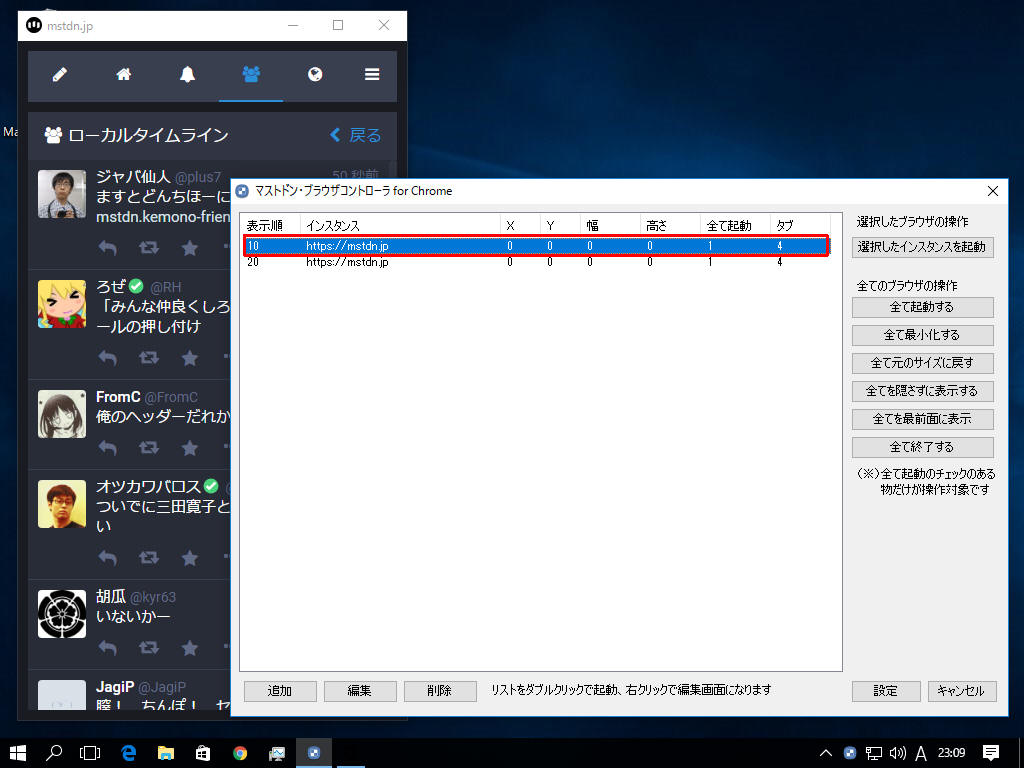Click the 高さ column header
Screen dimensions: 1024x768
coord(670,225)
